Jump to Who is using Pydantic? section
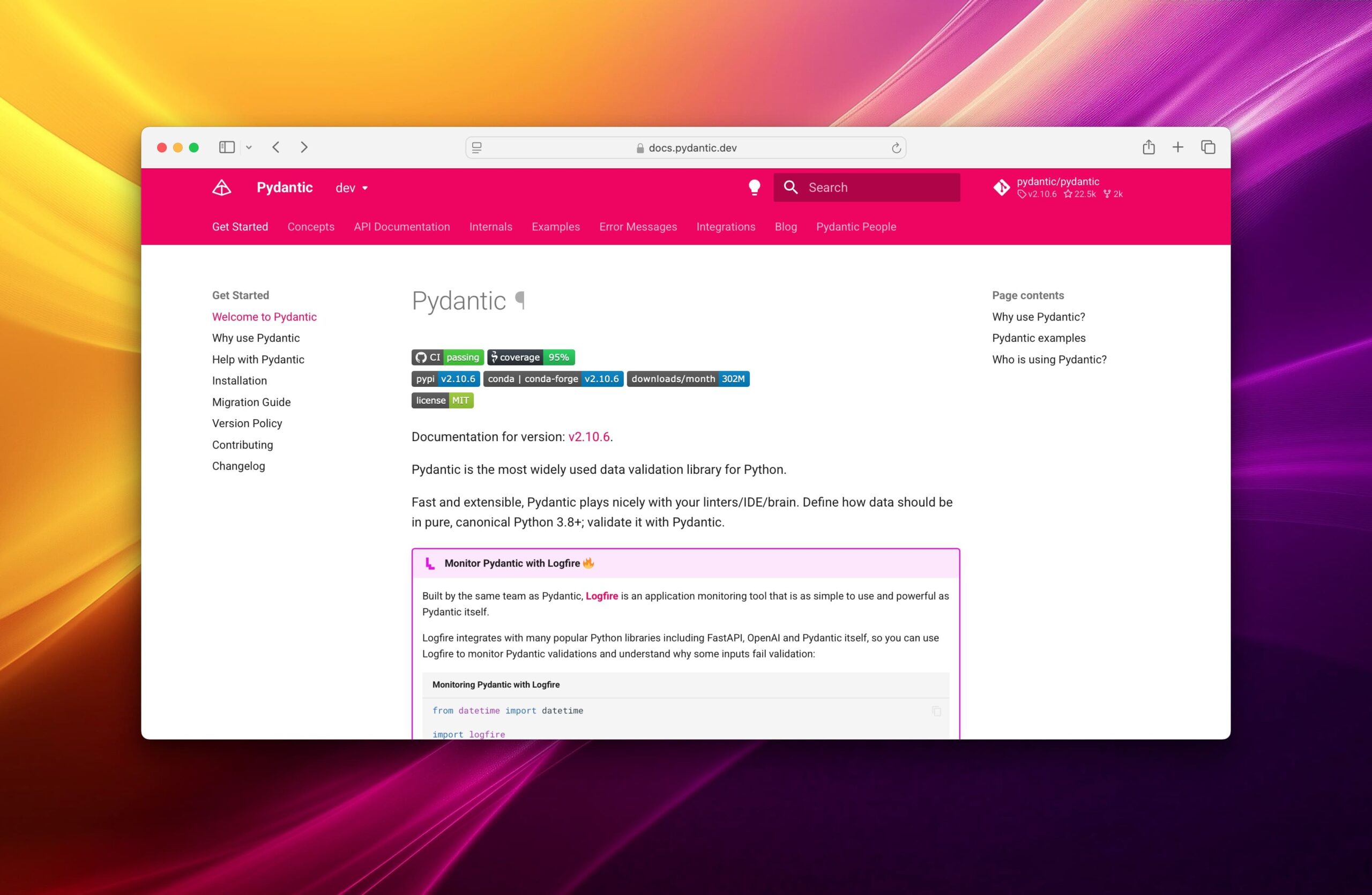Screen dimensions: 1372x895 (x=1049, y=359)
